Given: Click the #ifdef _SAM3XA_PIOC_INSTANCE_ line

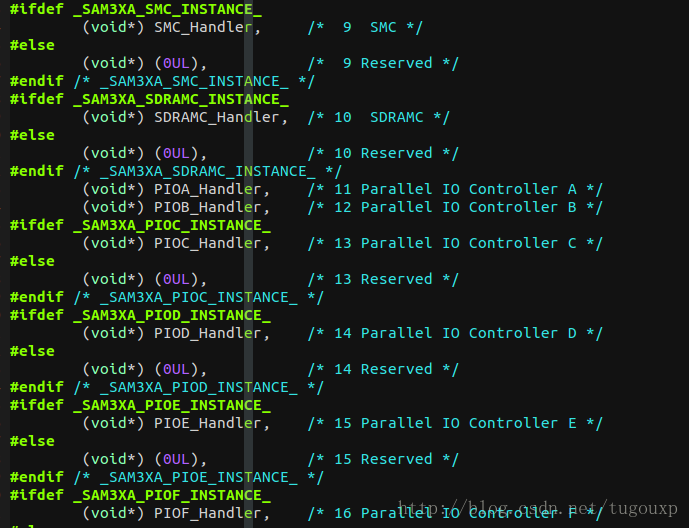Looking at the screenshot, I should pos(140,225).
